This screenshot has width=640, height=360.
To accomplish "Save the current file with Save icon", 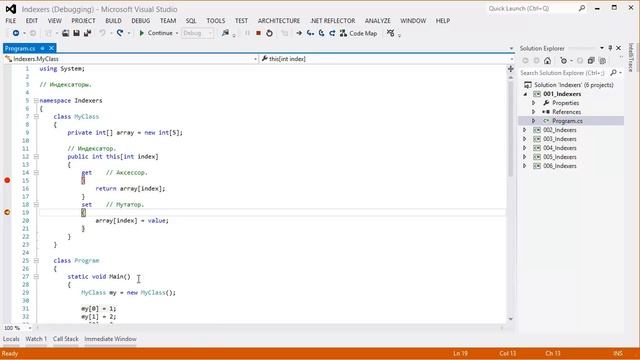I will (x=76, y=33).
